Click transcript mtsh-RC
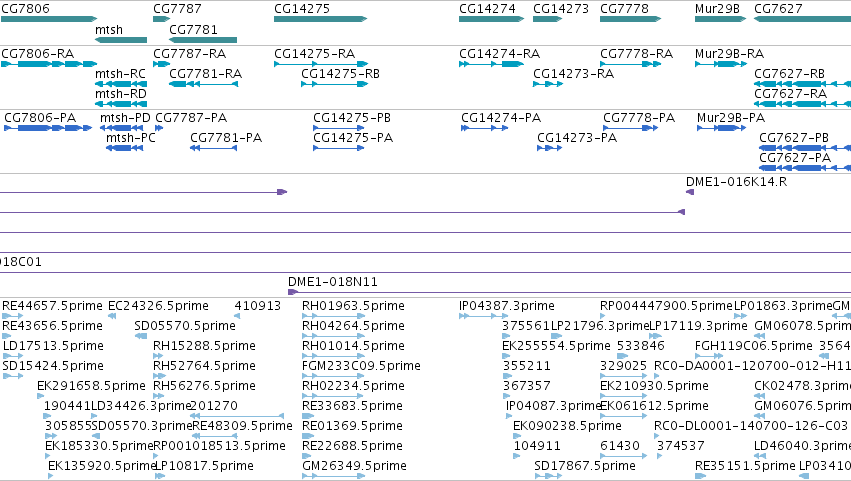851x481 pixels. (120, 74)
